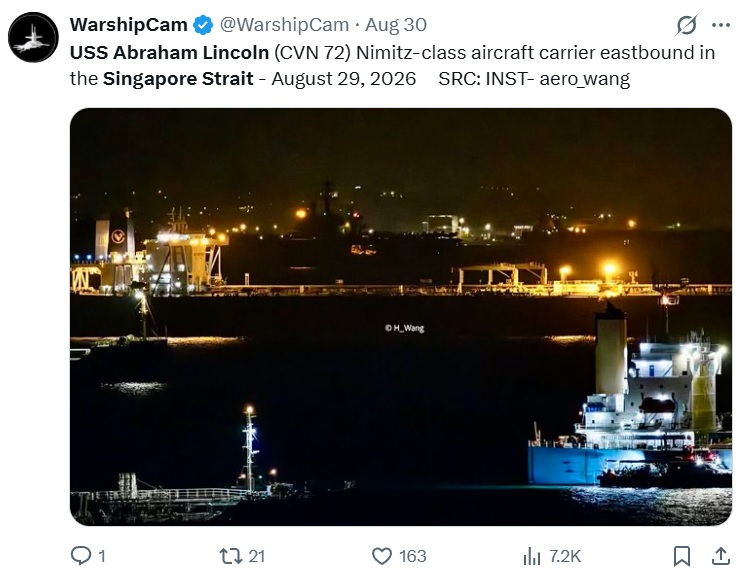This screenshot has width=754, height=577.
Task: Click the reply count number 1
Action: click(102, 556)
